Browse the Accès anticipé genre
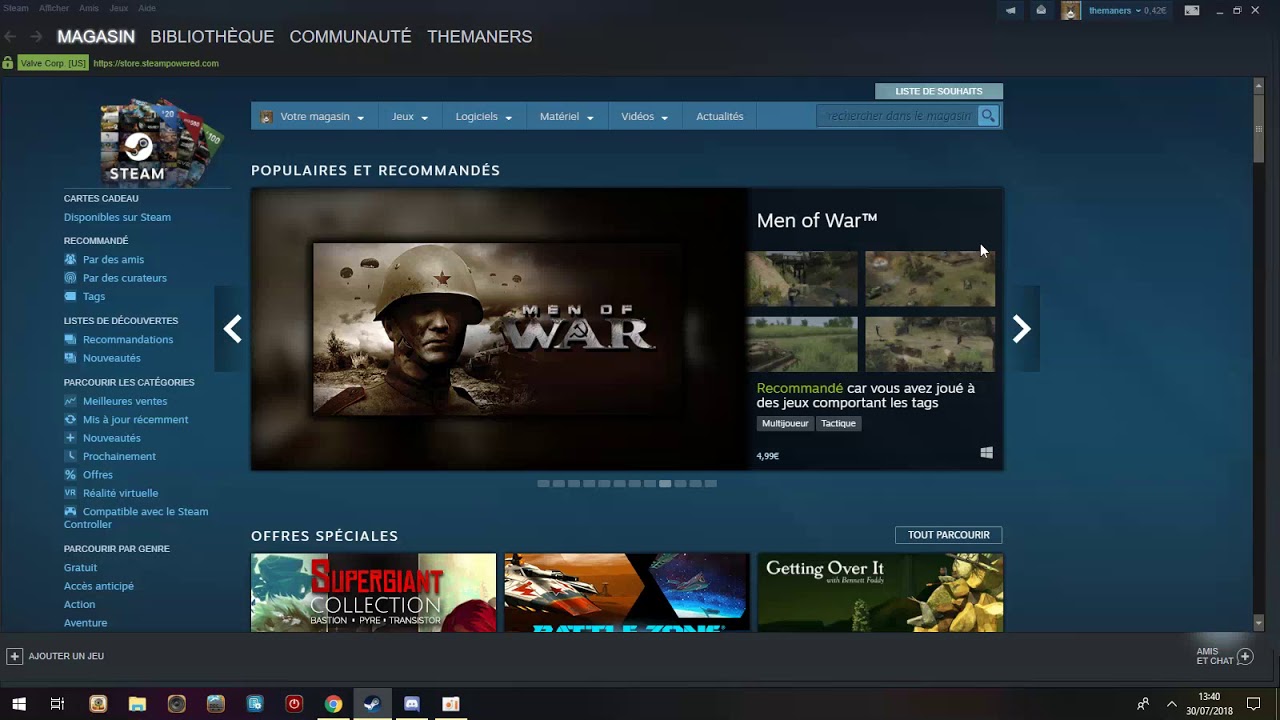This screenshot has height=720, width=1280. coord(98,586)
